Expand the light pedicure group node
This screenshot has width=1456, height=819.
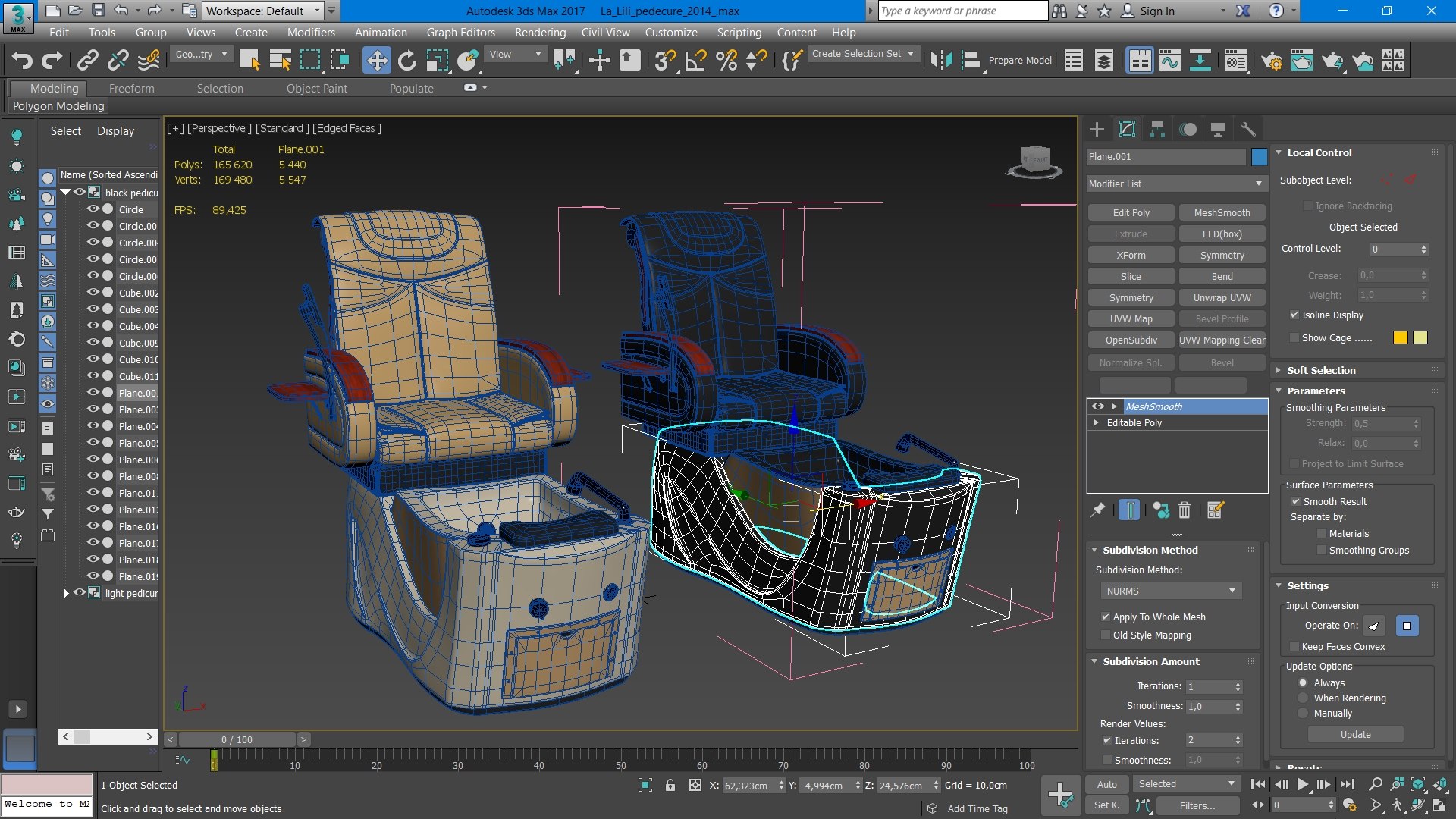tap(66, 593)
